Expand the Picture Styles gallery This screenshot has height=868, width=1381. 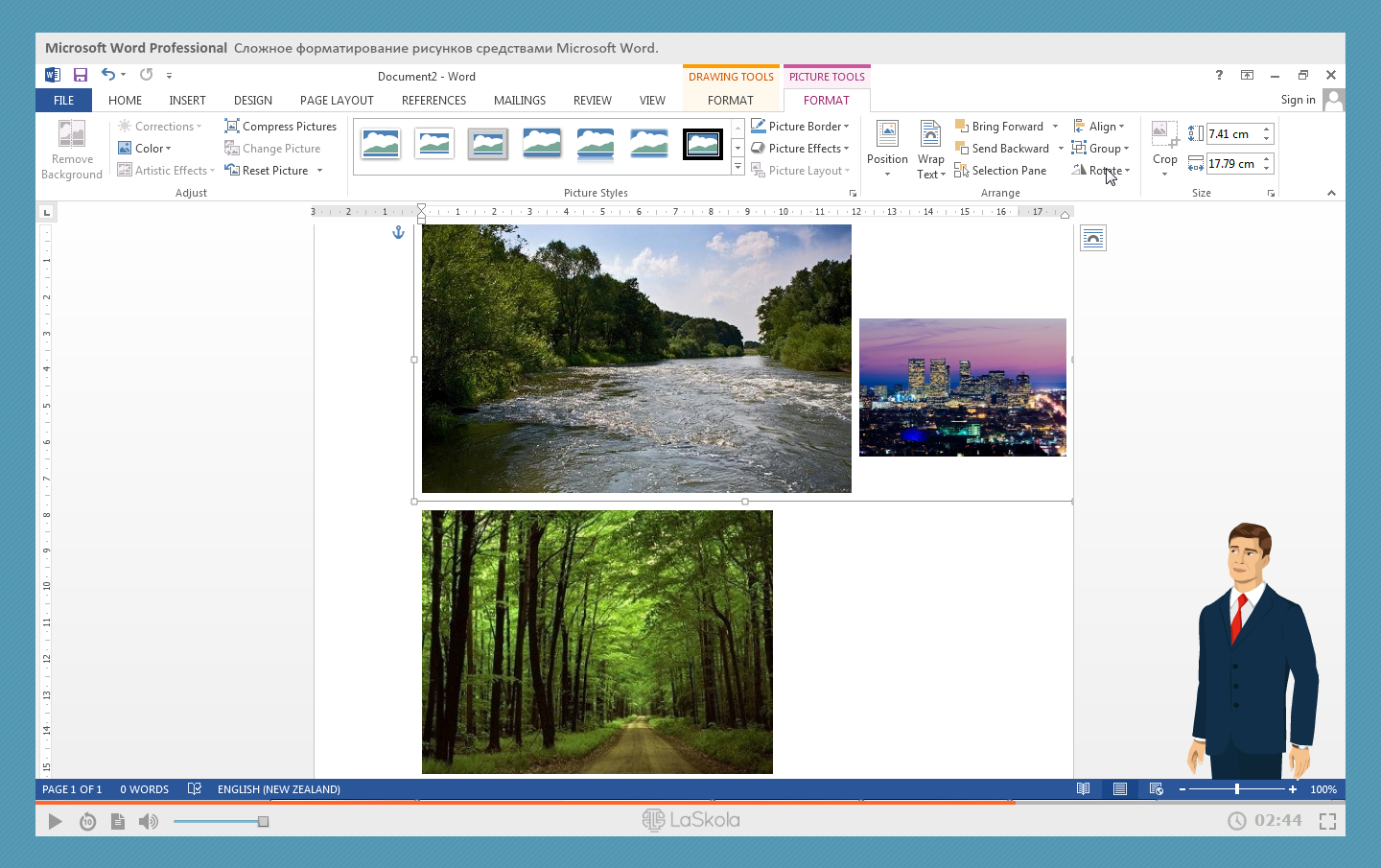(737, 168)
